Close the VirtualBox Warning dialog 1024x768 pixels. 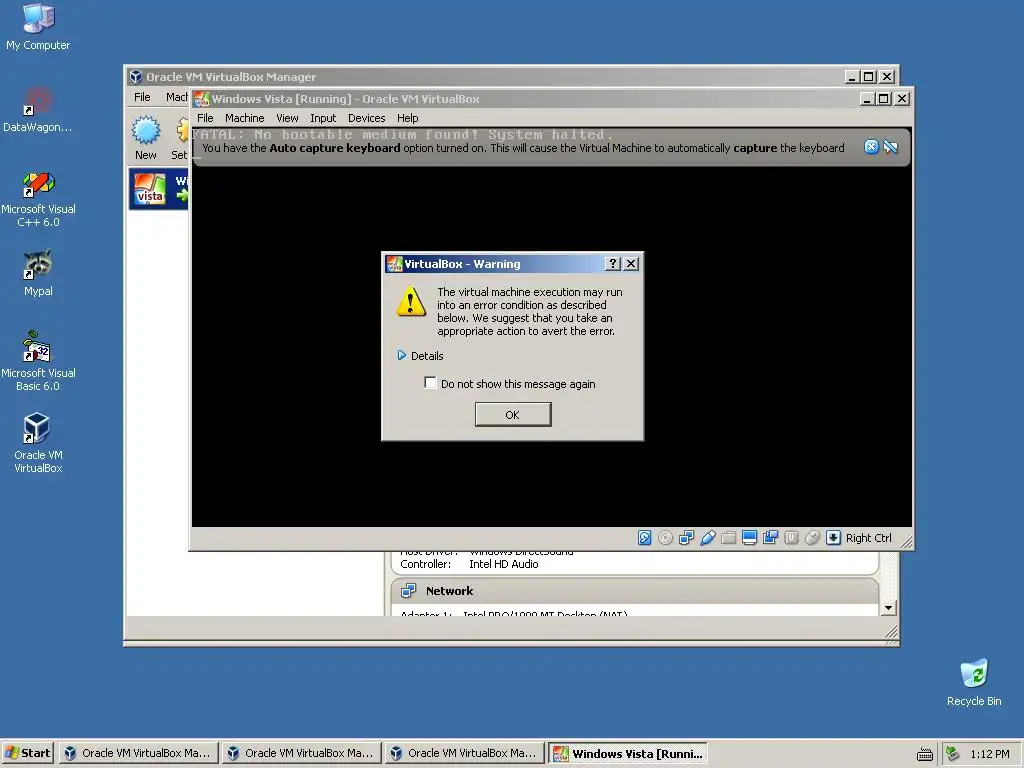tap(631, 263)
